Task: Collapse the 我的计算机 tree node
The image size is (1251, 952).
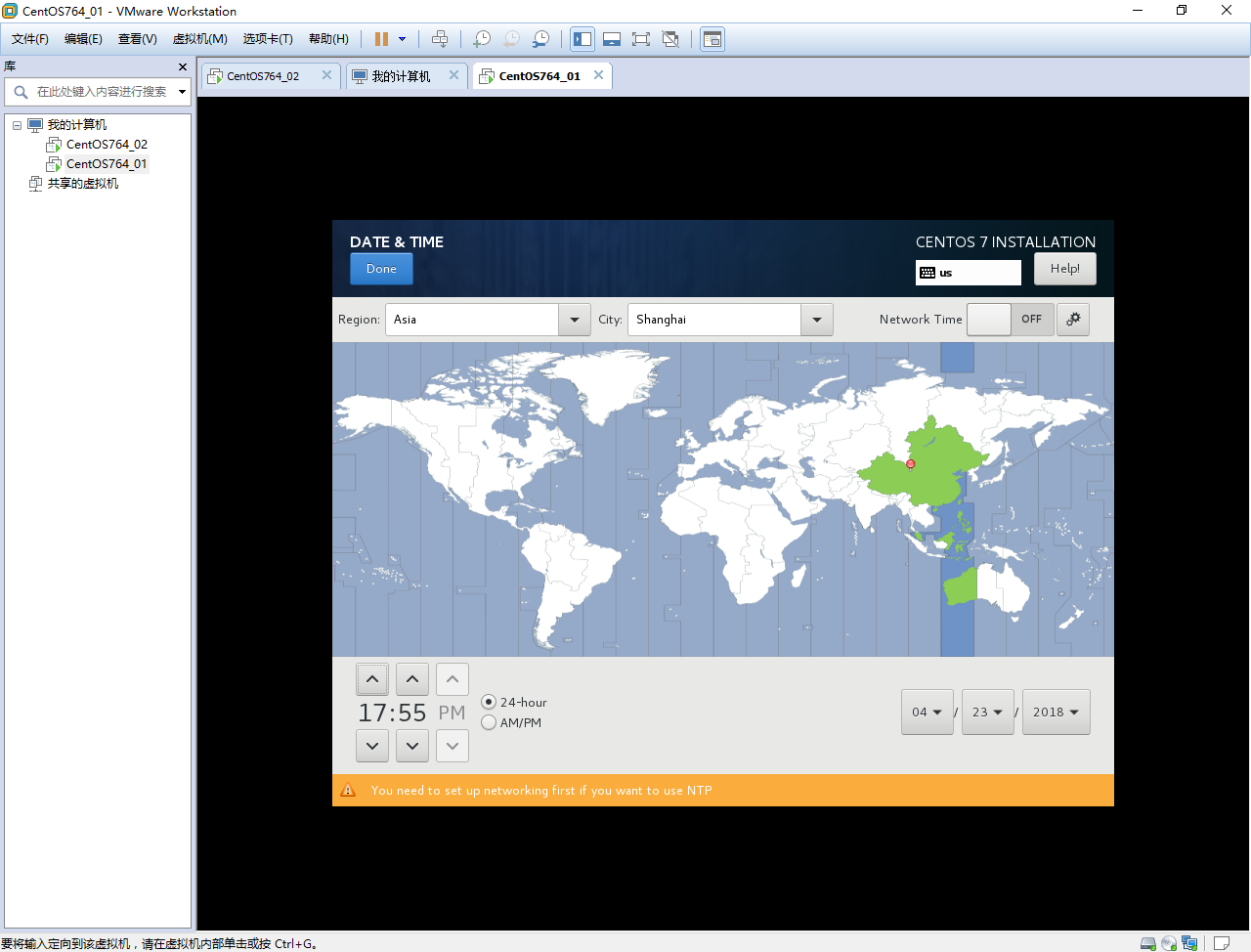Action: coord(17,125)
